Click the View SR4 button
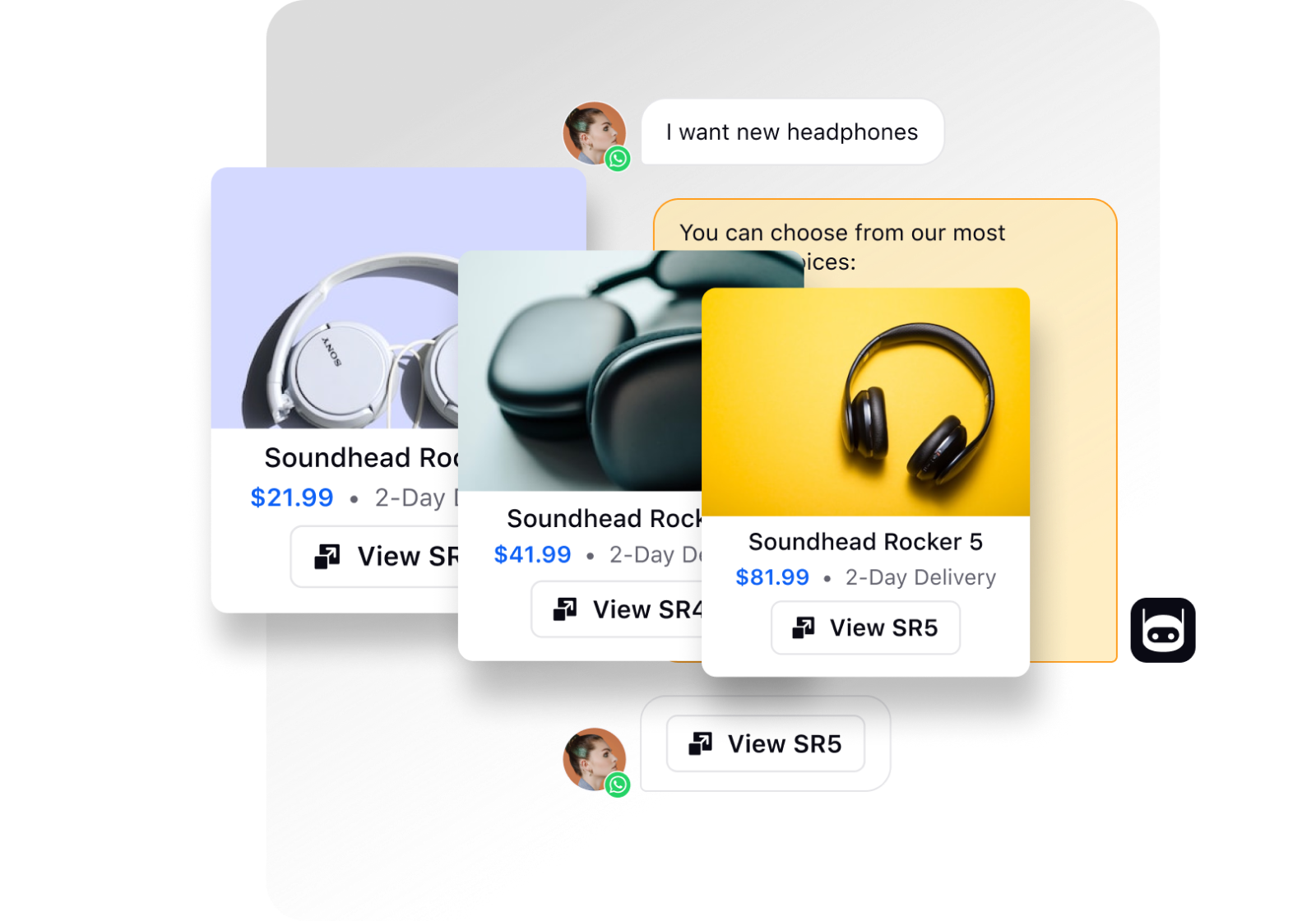 [617, 609]
